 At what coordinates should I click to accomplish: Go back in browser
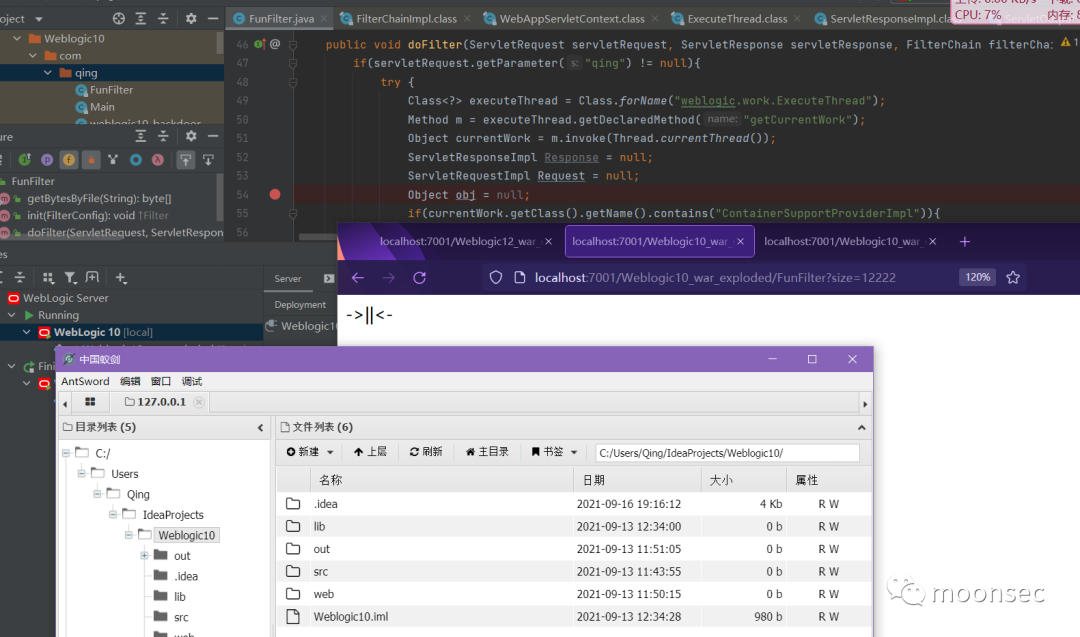click(357, 278)
